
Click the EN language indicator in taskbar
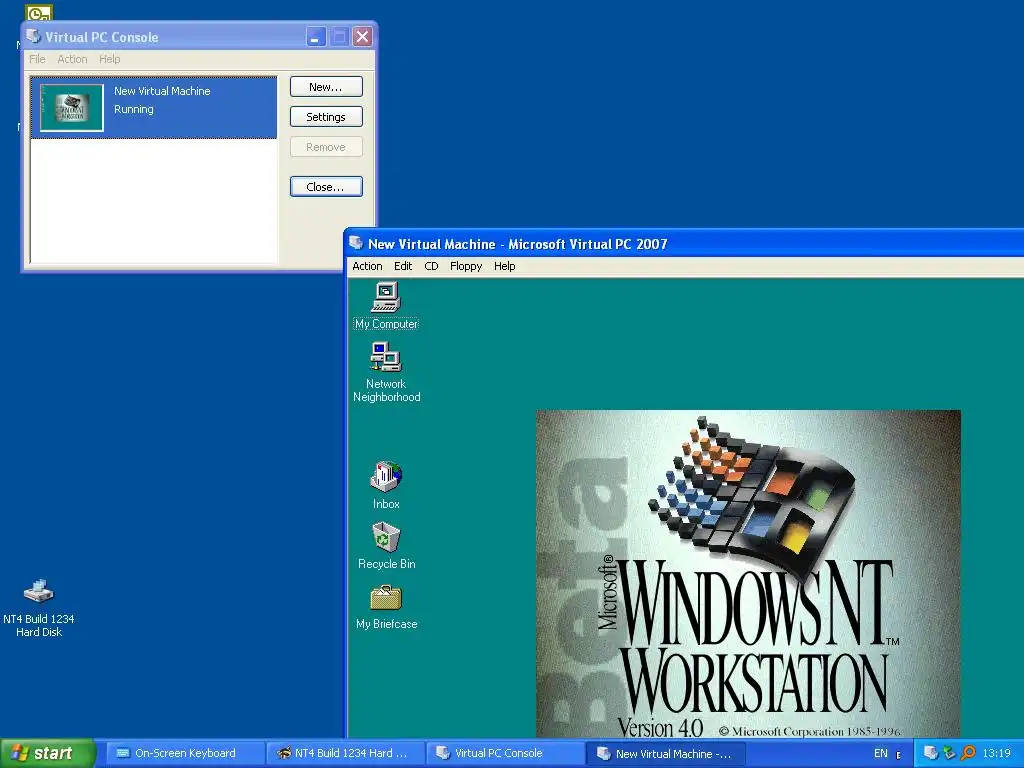pyautogui.click(x=880, y=753)
